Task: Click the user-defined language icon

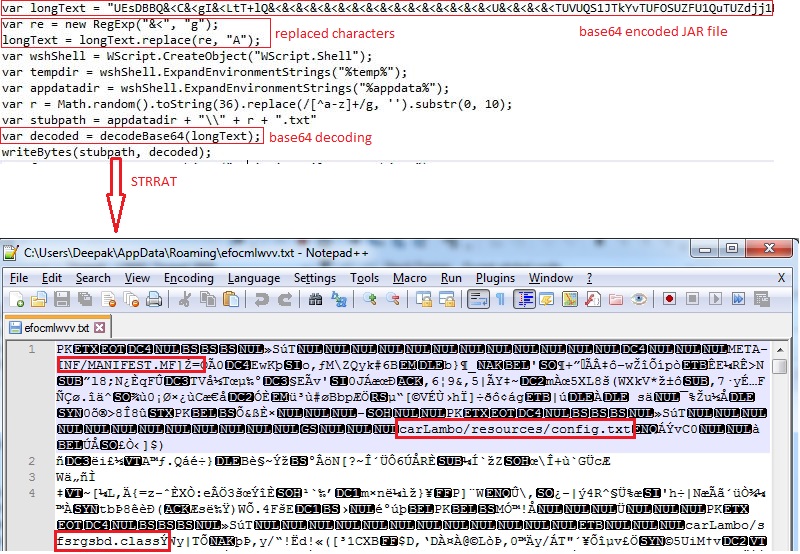Action: tap(546, 299)
